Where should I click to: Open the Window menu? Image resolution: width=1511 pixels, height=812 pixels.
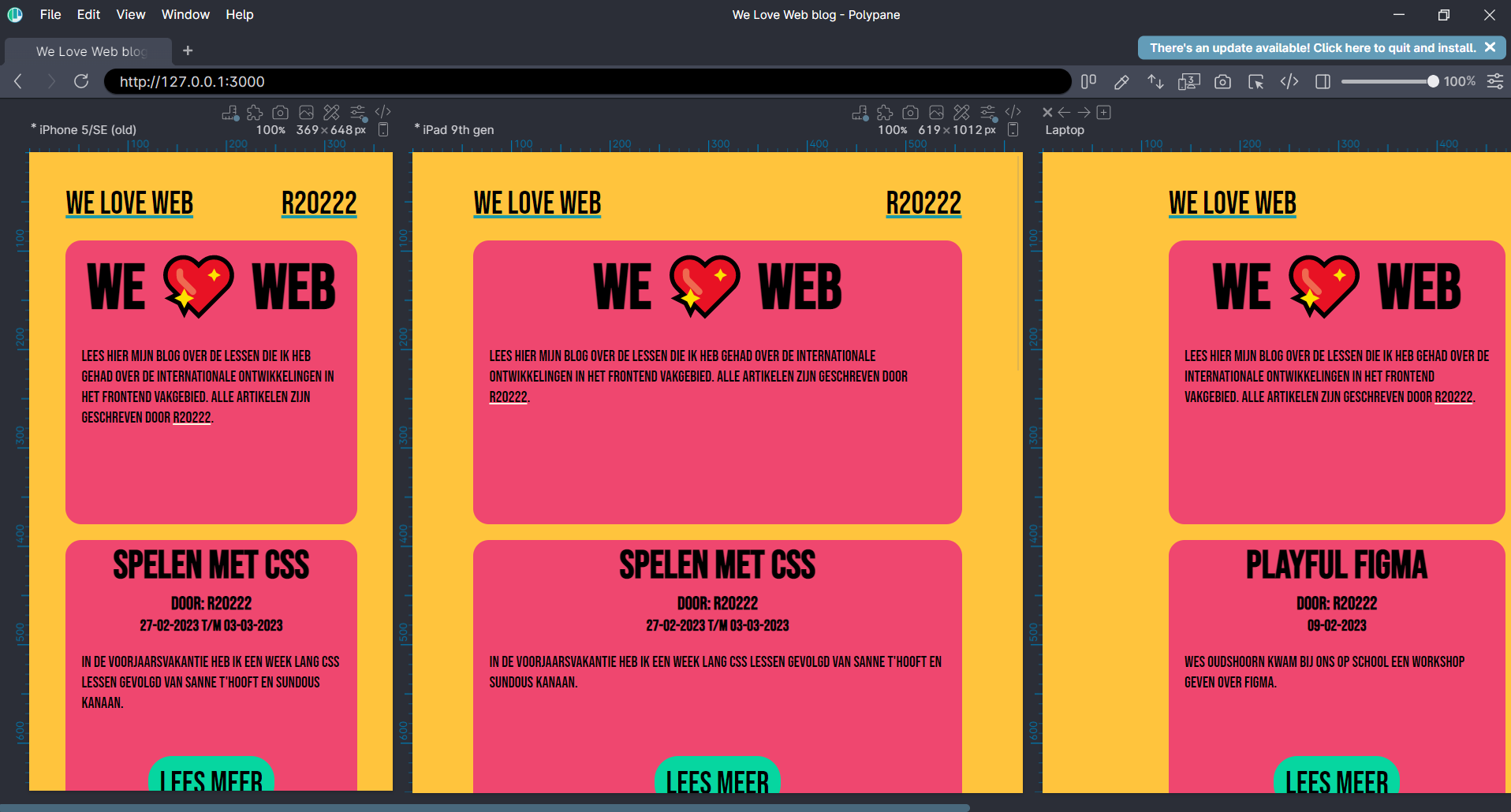[x=185, y=14]
